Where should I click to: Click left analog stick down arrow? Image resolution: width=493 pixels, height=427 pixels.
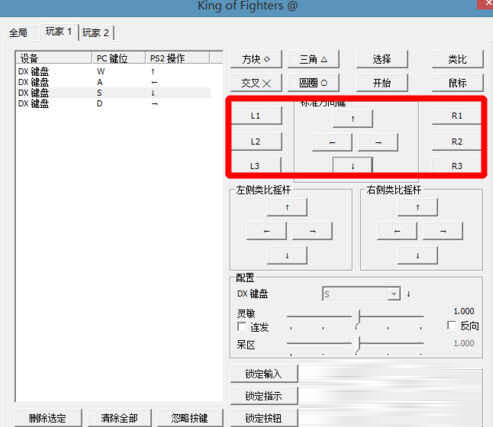pyautogui.click(x=287, y=256)
